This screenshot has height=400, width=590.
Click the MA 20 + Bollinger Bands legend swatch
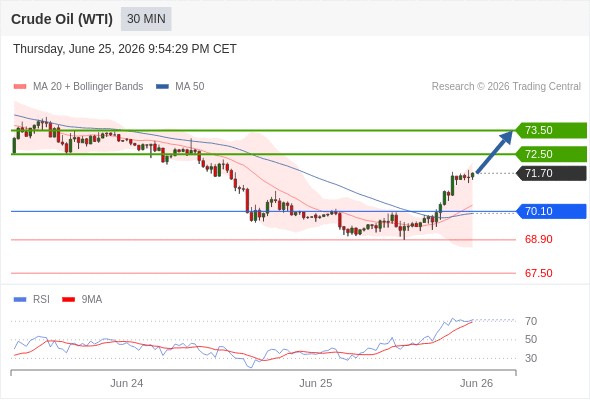pos(20,87)
